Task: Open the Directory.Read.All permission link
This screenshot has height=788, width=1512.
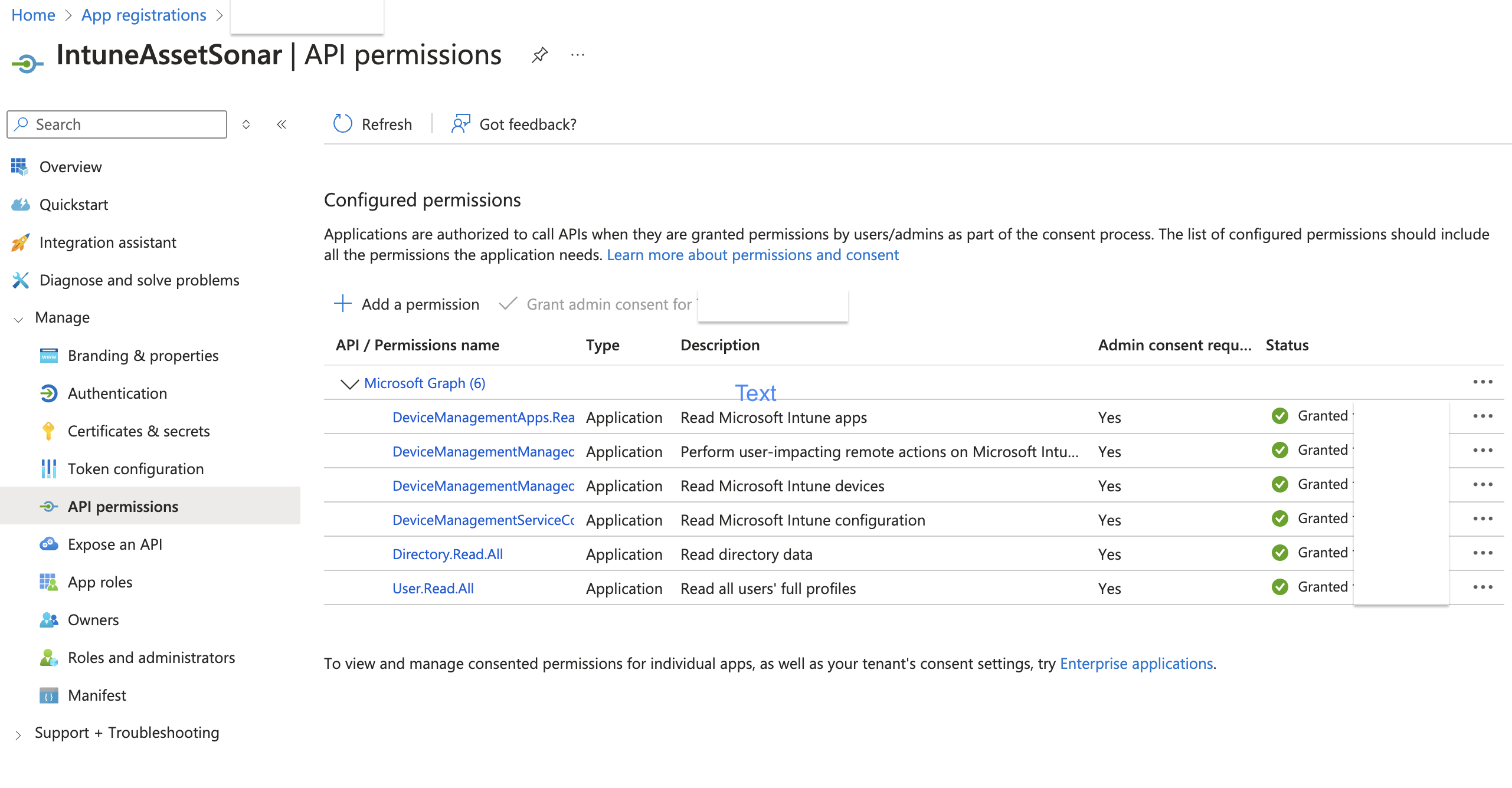Action: [447, 554]
